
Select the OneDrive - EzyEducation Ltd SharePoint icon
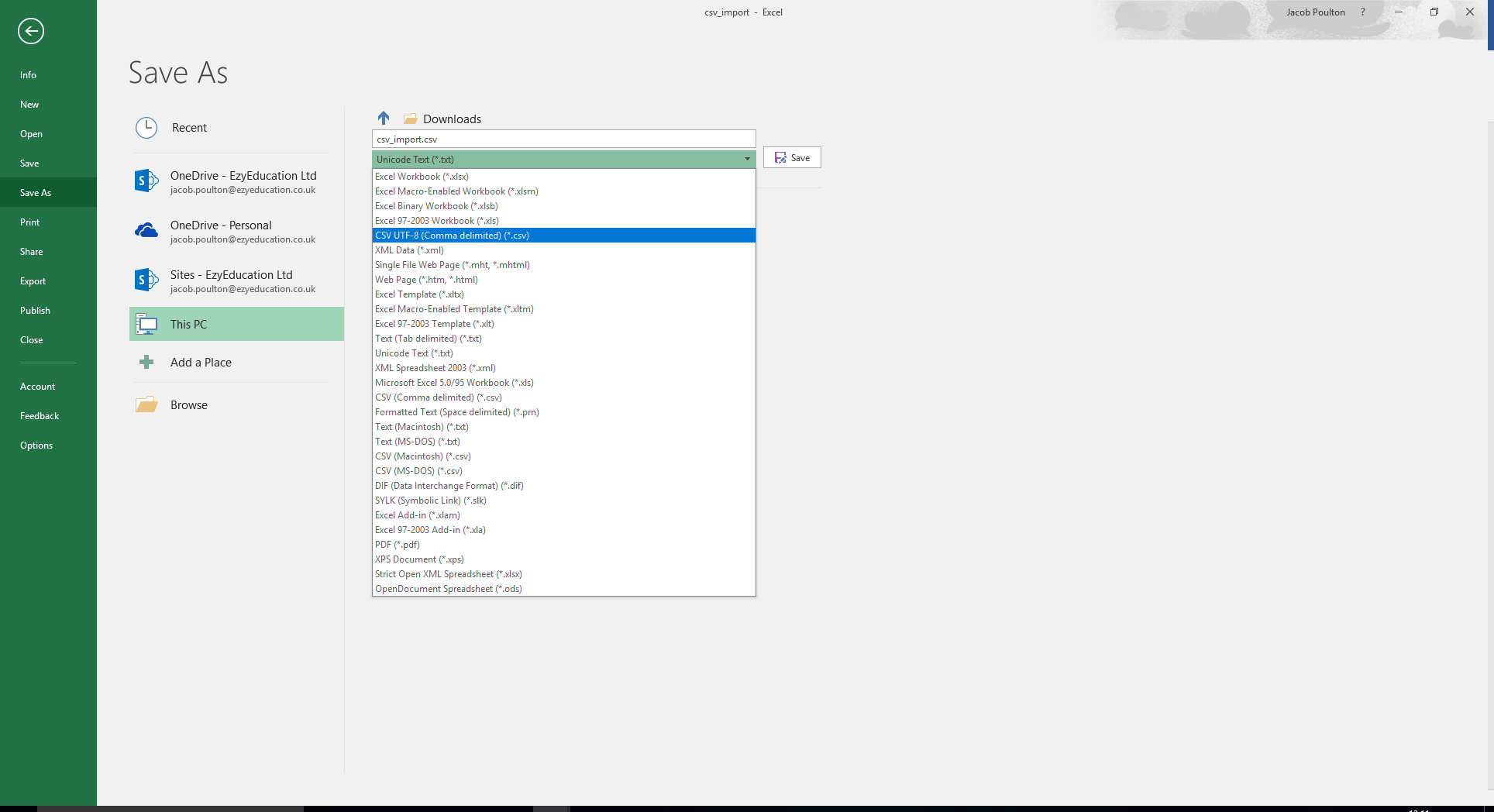(146, 181)
